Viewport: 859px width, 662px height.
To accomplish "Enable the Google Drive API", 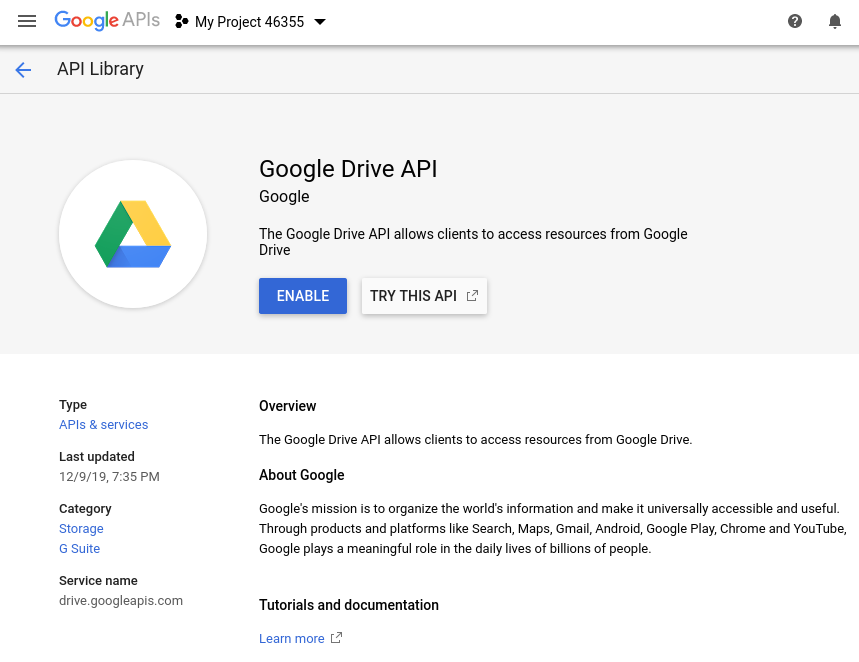I will click(303, 296).
